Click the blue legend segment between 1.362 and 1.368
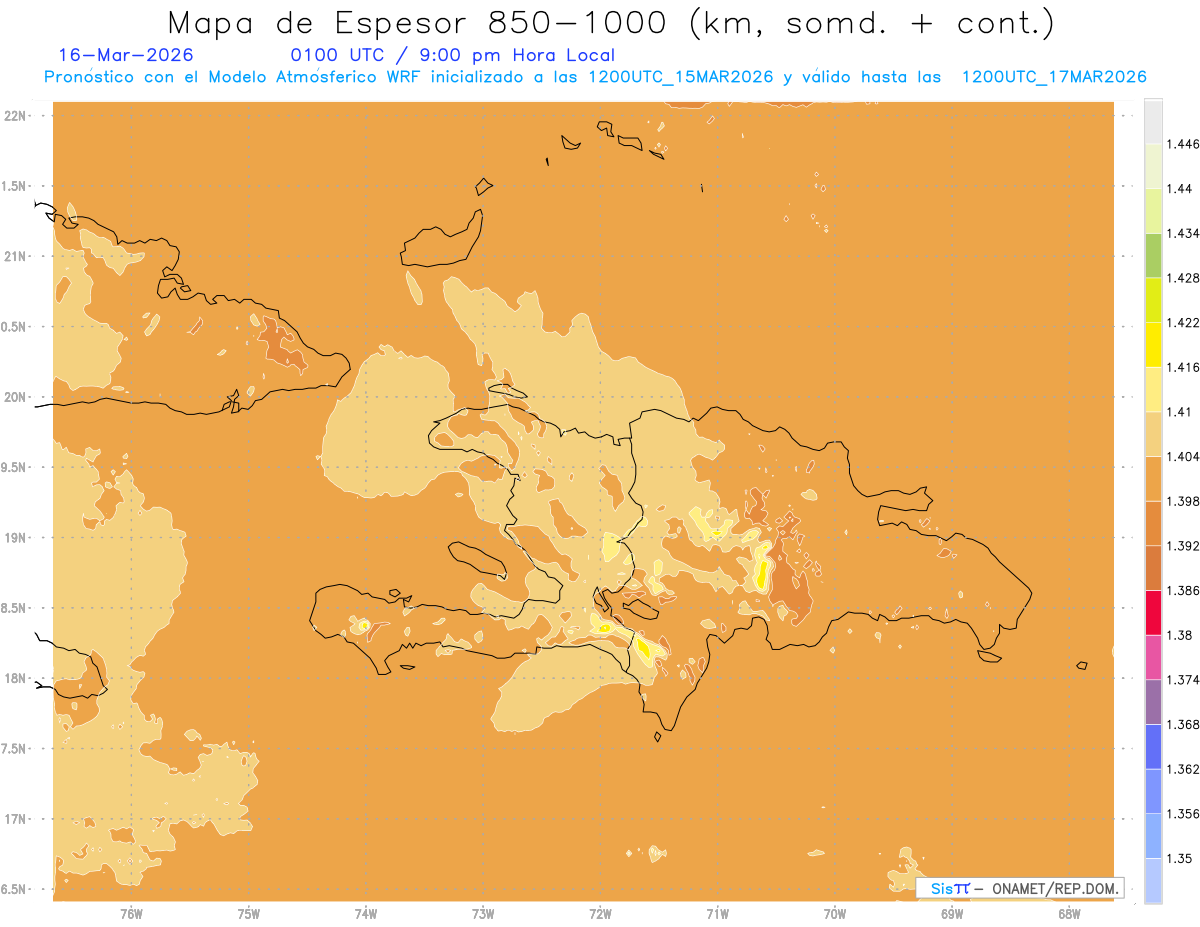Image resolution: width=1200 pixels, height=927 pixels. tap(1153, 747)
